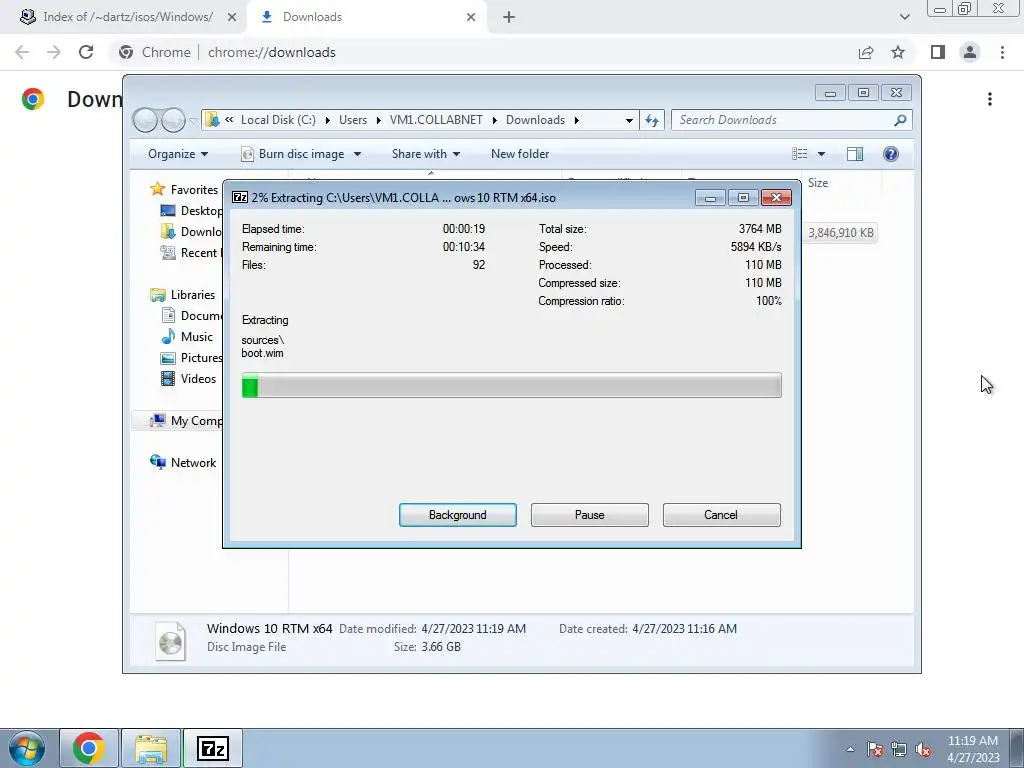Screen dimensions: 1024x768
Task: Select Favorites in navigation pane
Action: click(x=194, y=189)
